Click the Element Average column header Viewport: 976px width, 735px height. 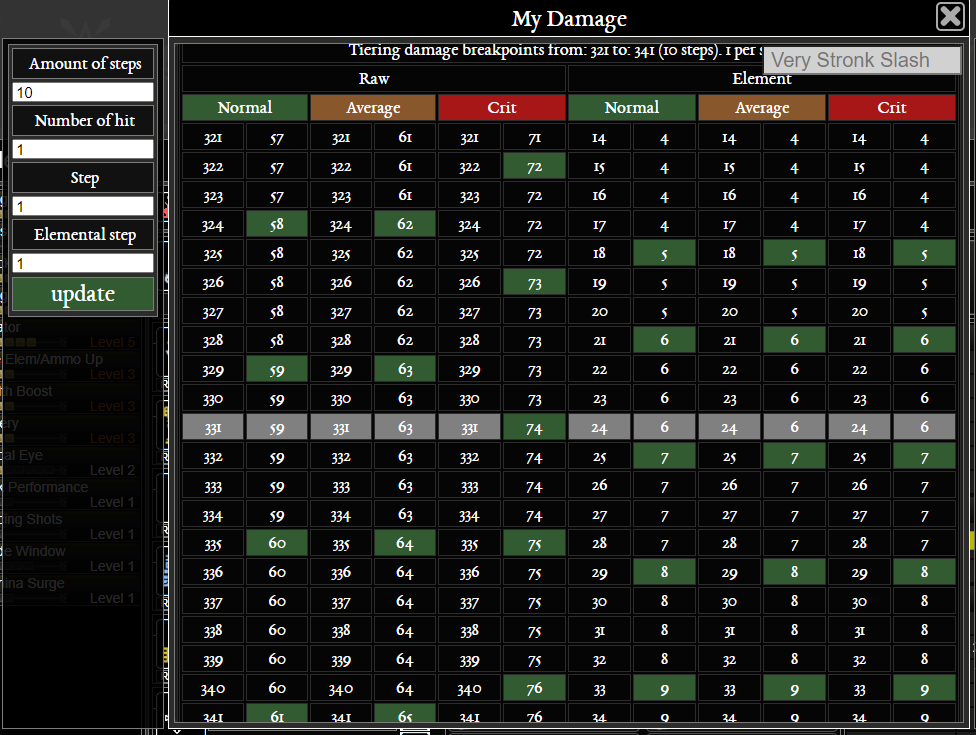[762, 108]
